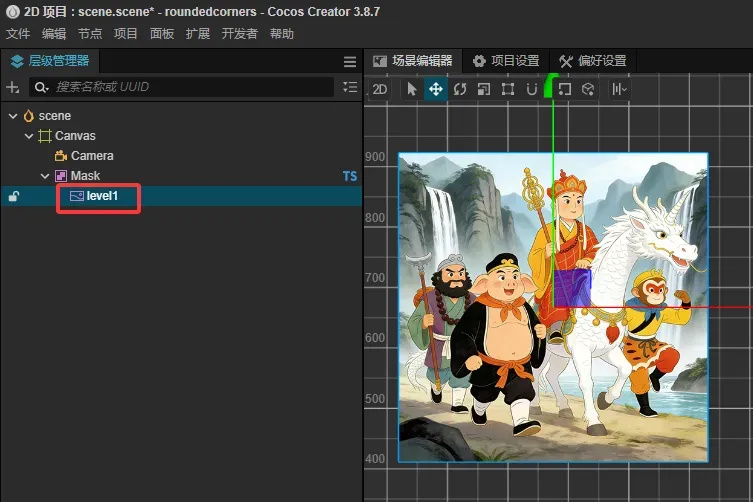Toggle the 2D view mode button
This screenshot has width=753, height=502.
coord(379,89)
